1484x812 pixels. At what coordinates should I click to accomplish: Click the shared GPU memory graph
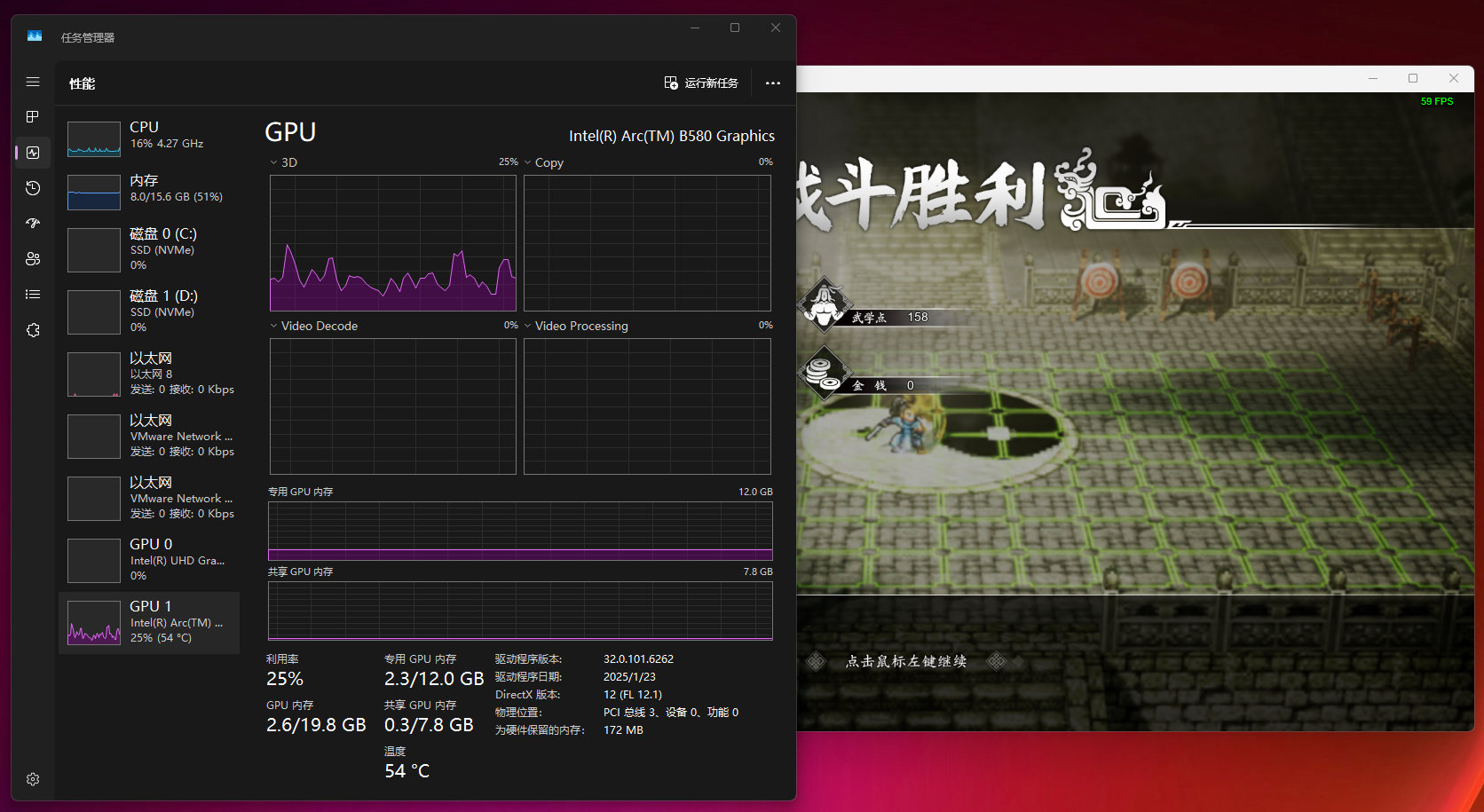(x=520, y=611)
